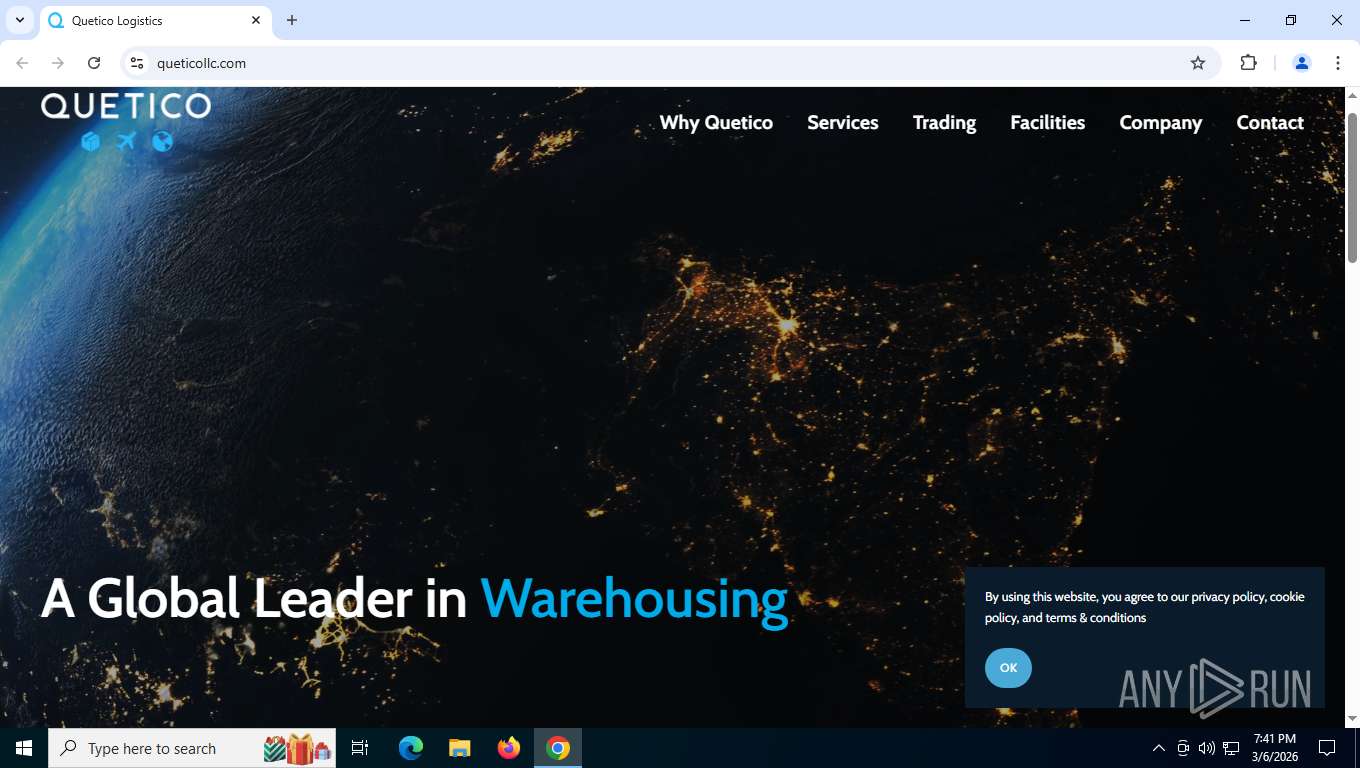The height and width of the screenshot is (768, 1360).
Task: Open the Trading menu item
Action: click(944, 122)
